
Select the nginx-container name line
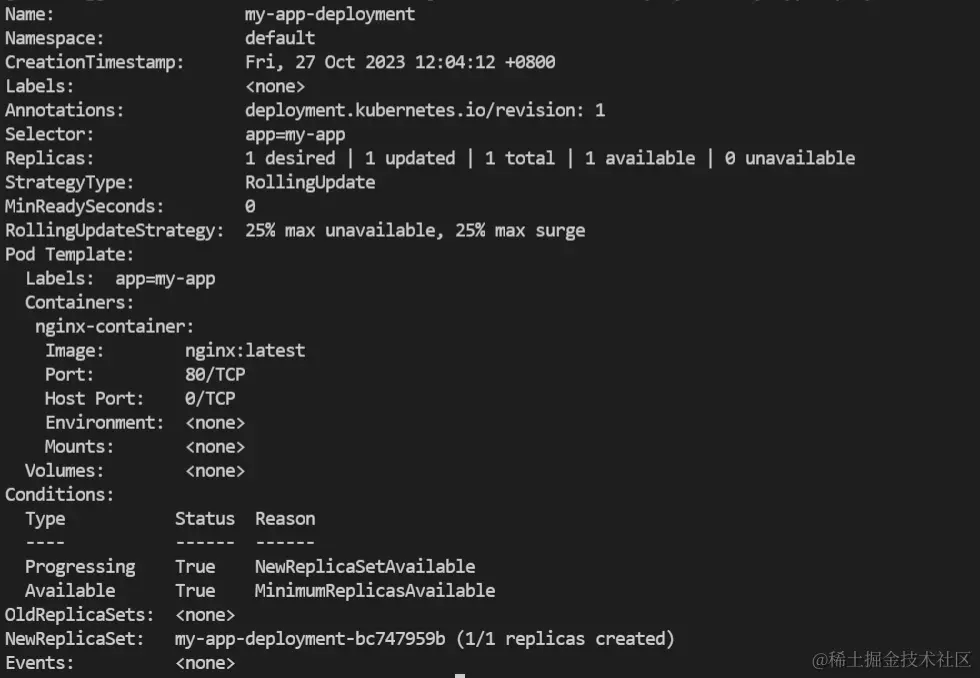[114, 327]
